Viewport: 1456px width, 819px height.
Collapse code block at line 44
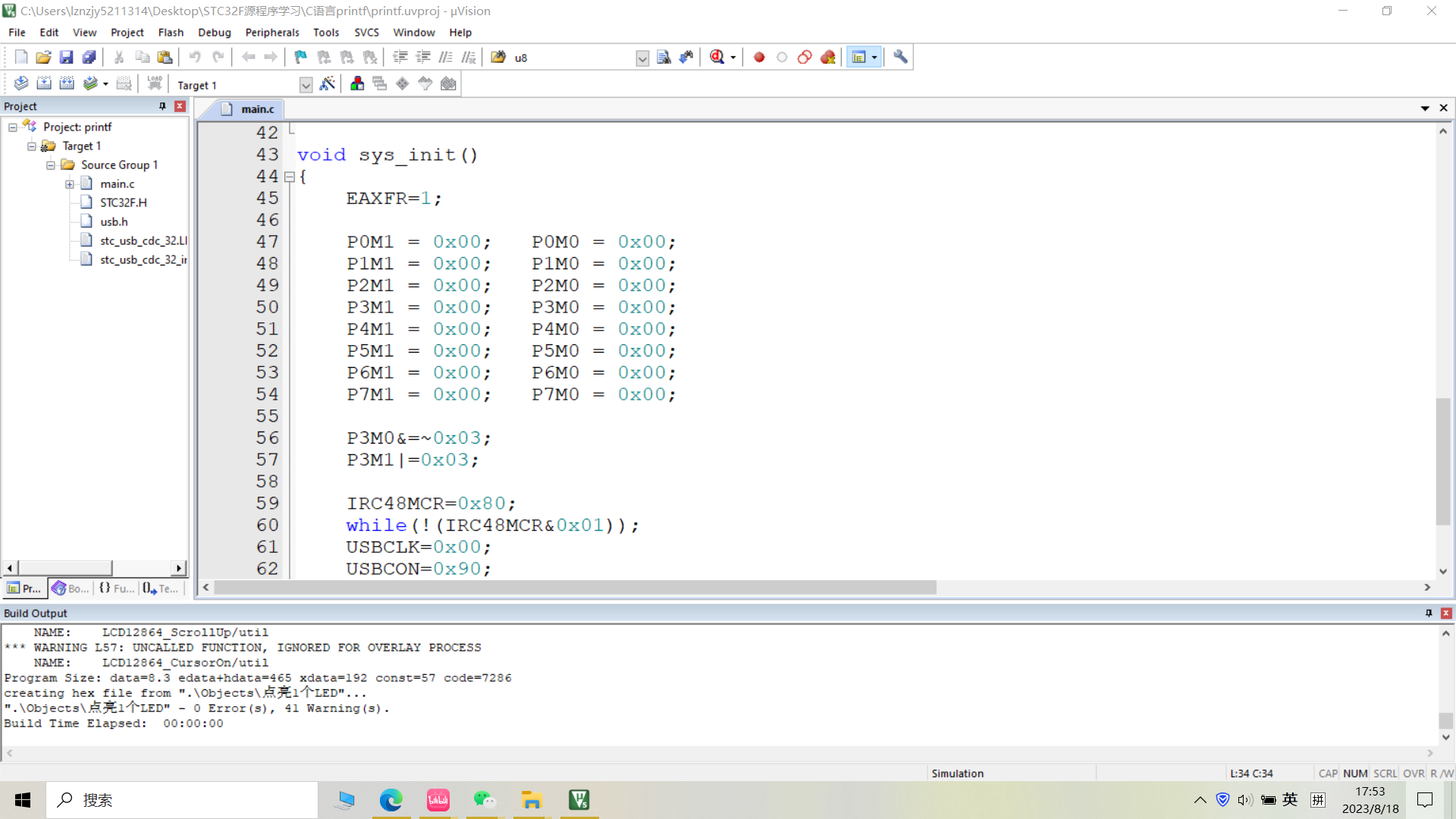tap(289, 177)
